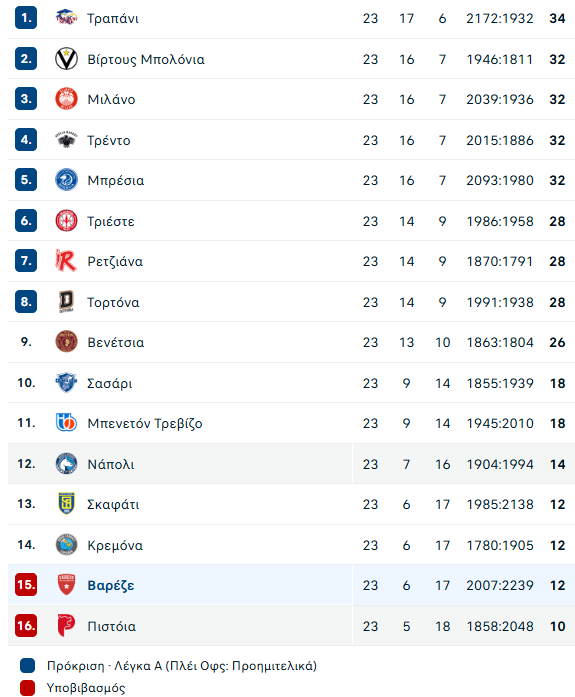Viewport: 575px width, 697px height.
Task: Select the Σασάρι blue shield logo
Action: 66,383
